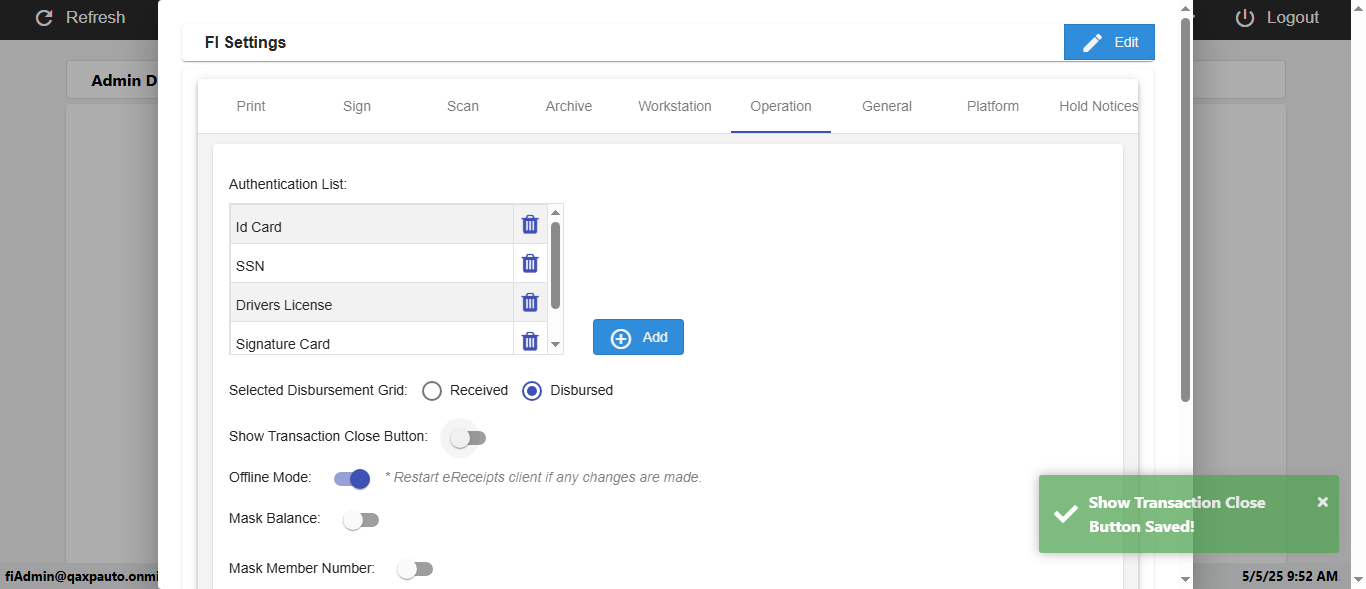Click the Refresh icon in top bar
1366x589 pixels.
pos(44,18)
